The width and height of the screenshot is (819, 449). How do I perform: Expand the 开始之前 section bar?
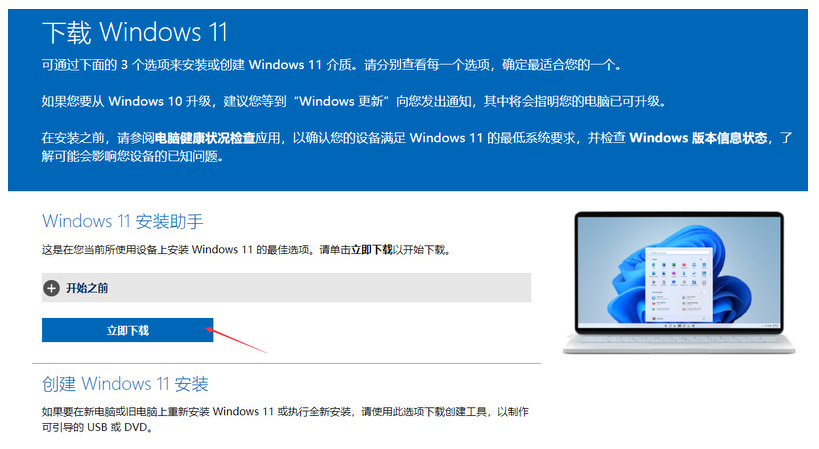[286, 288]
